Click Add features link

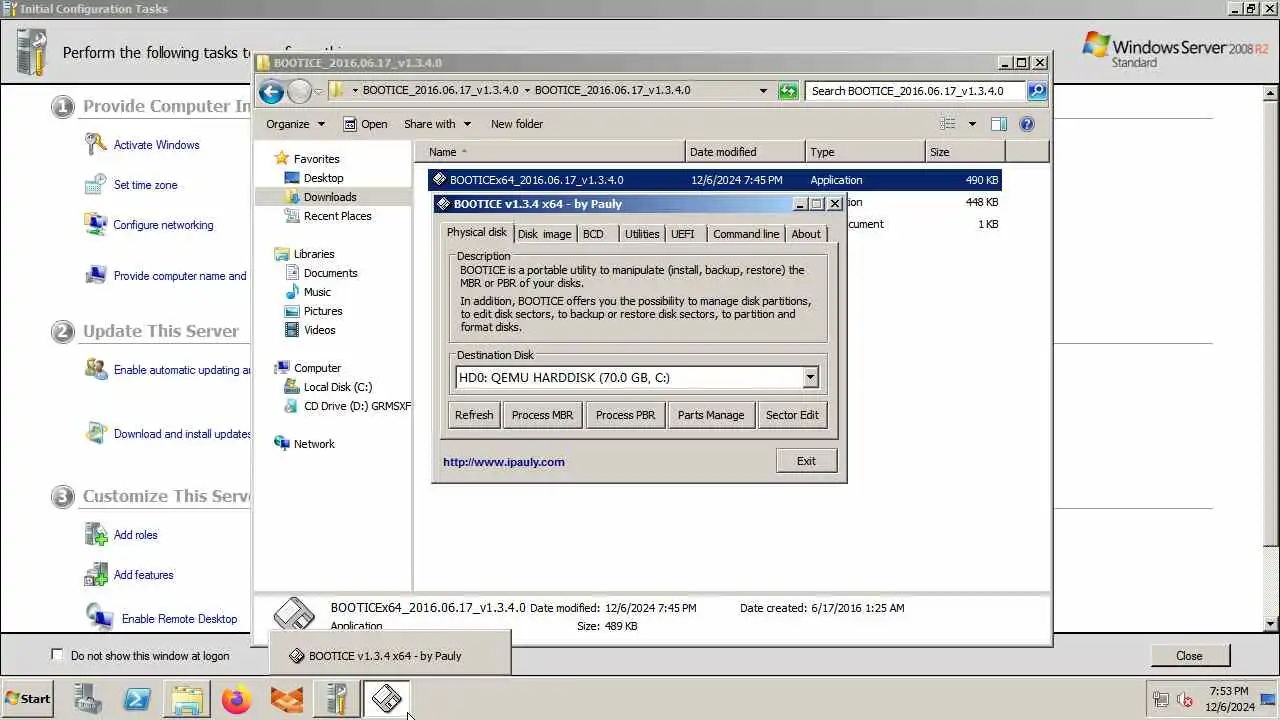coord(143,575)
